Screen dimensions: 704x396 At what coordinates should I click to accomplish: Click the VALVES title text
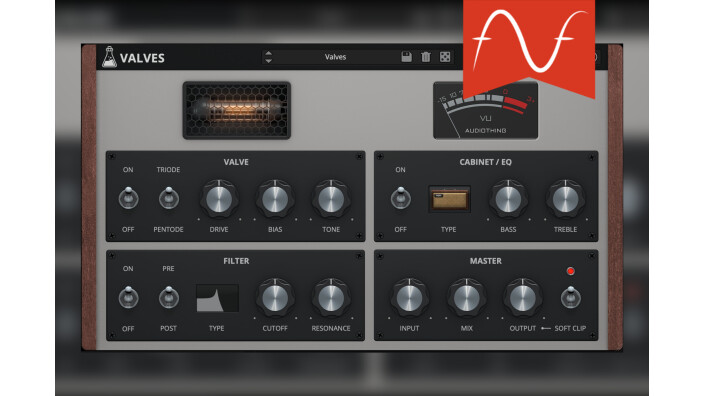[x=142, y=58]
